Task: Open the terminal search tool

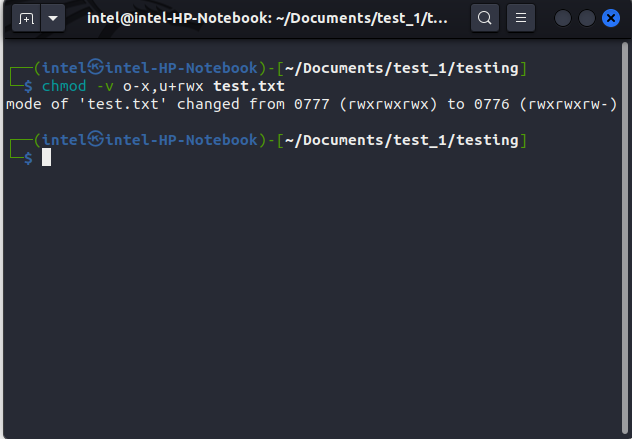Action: pos(484,18)
